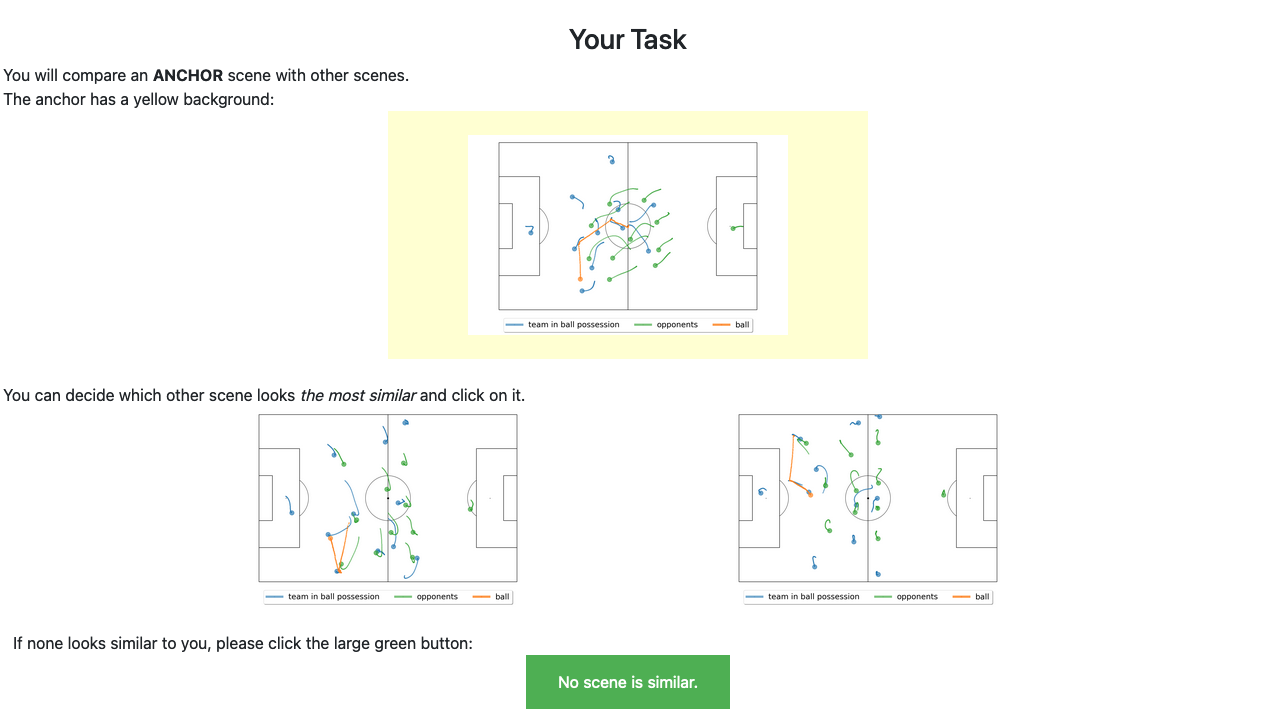
Task: Click the center circle of left scene pitch
Action: [388, 498]
